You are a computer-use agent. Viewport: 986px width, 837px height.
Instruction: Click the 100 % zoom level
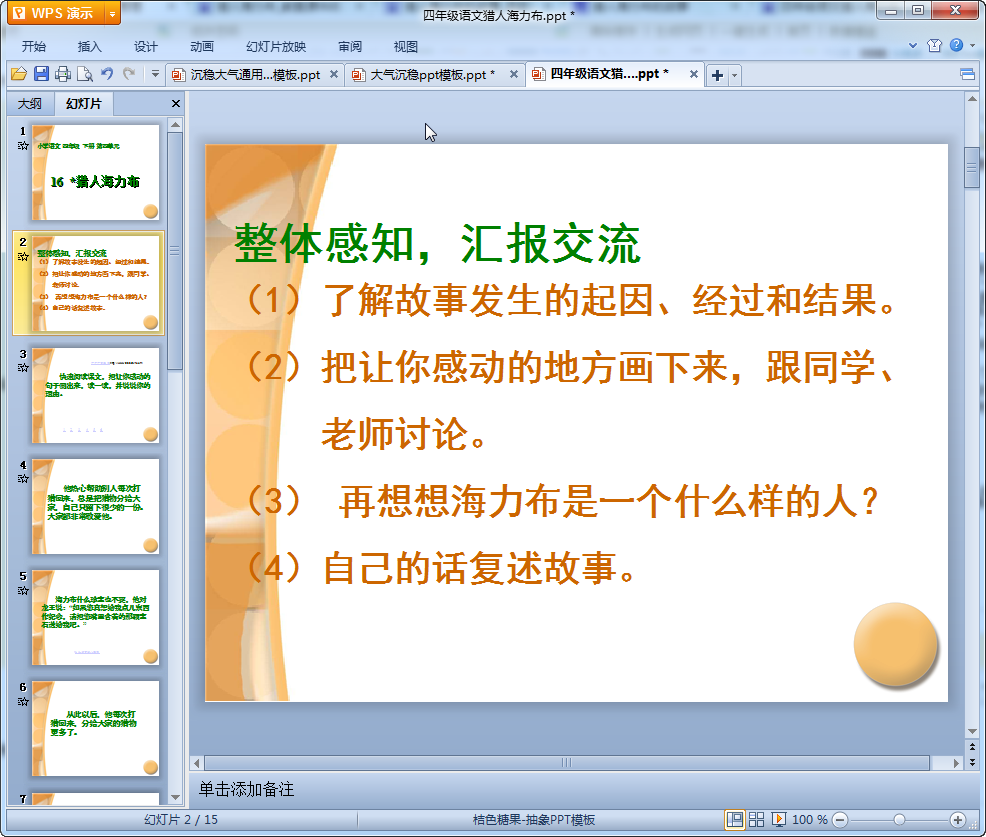click(809, 819)
